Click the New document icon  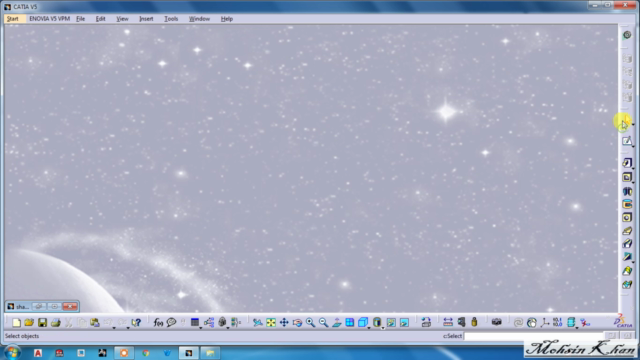coord(16,322)
